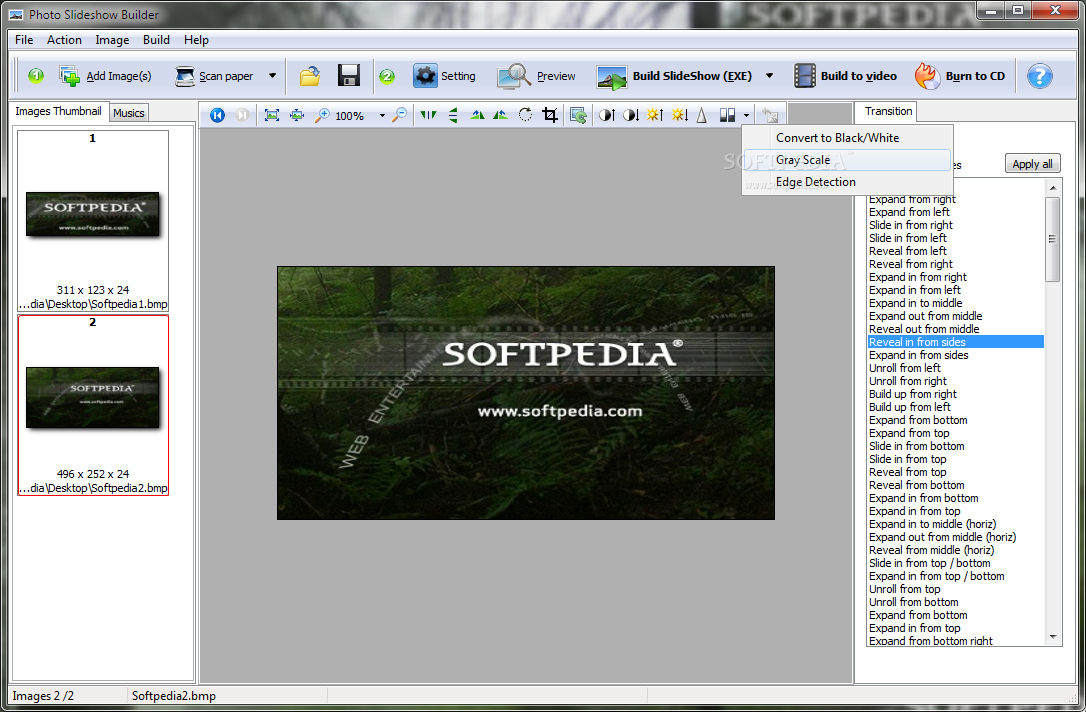Select the Transition tab
This screenshot has height=712, width=1086.
(888, 111)
